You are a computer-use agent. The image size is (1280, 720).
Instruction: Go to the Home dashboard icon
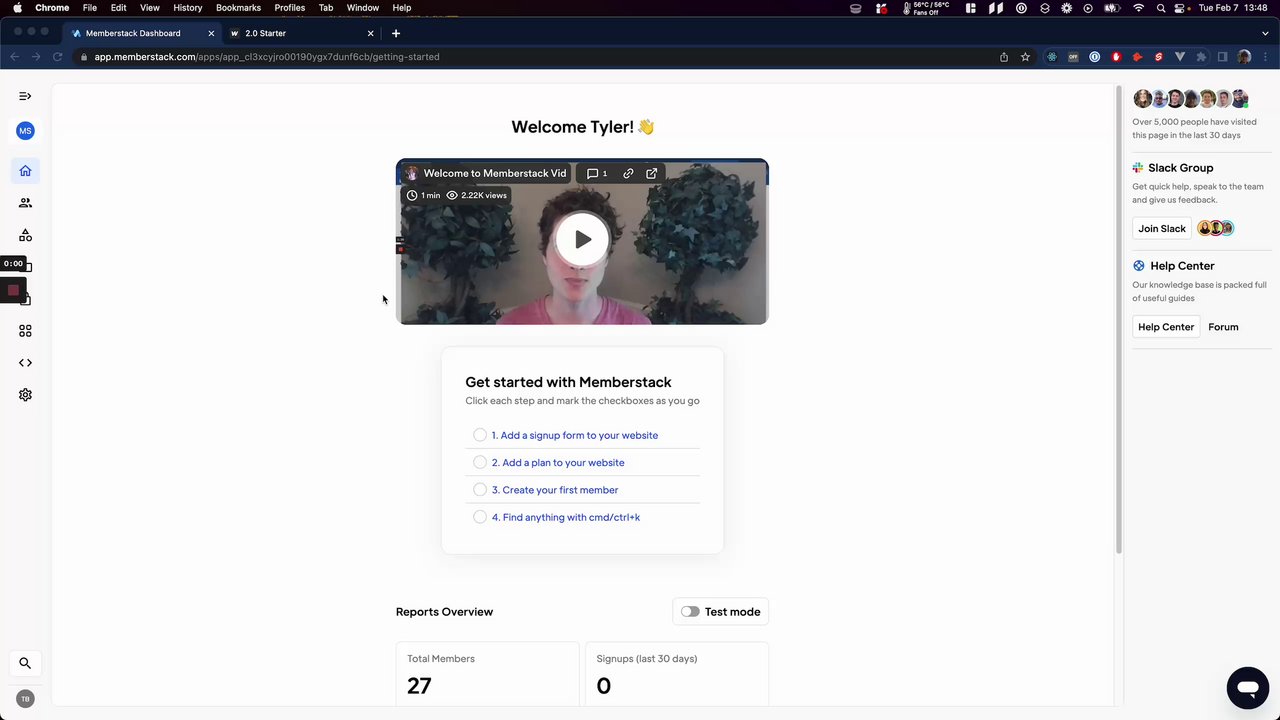25,170
